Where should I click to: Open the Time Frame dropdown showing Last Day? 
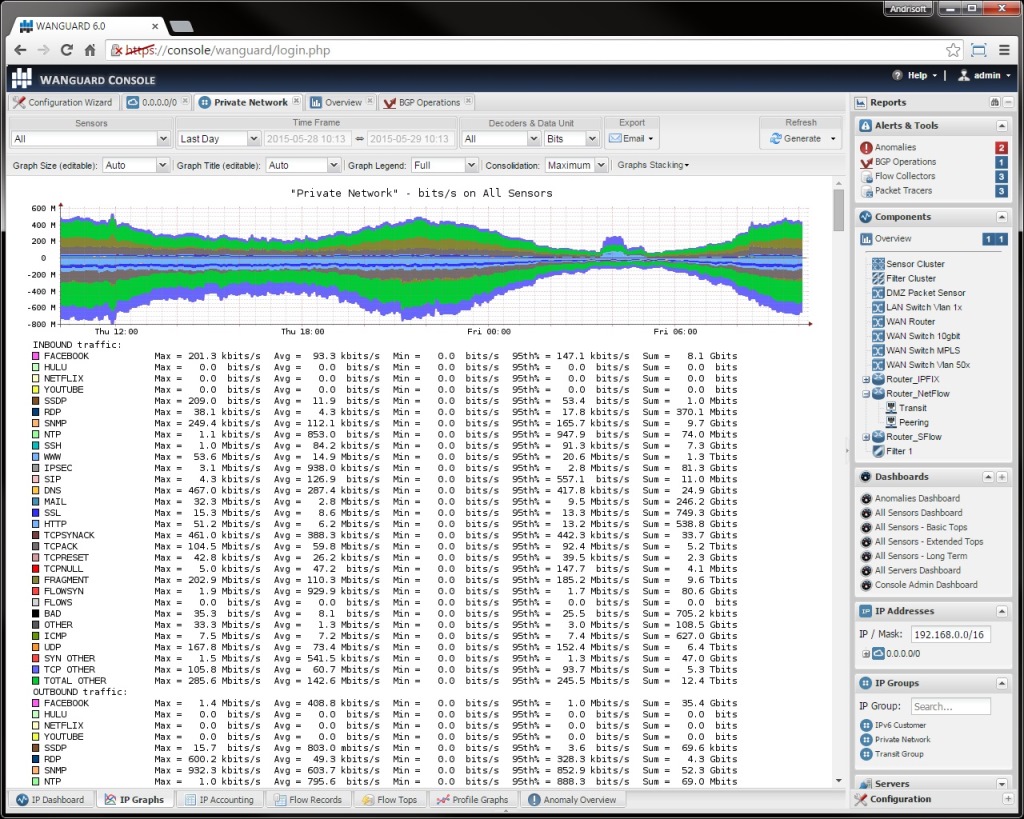point(218,138)
